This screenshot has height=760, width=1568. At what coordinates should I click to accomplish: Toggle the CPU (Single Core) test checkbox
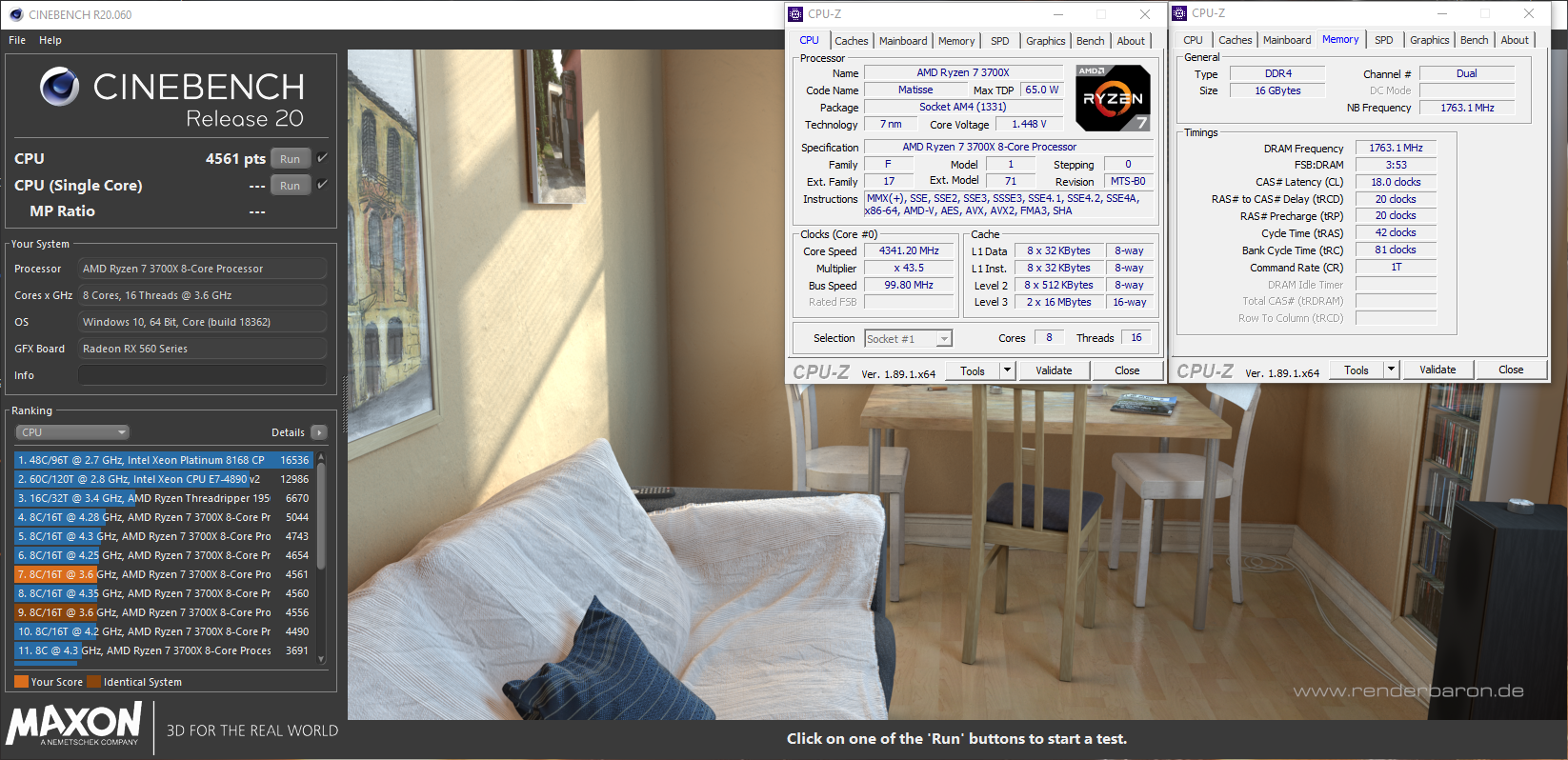click(323, 185)
